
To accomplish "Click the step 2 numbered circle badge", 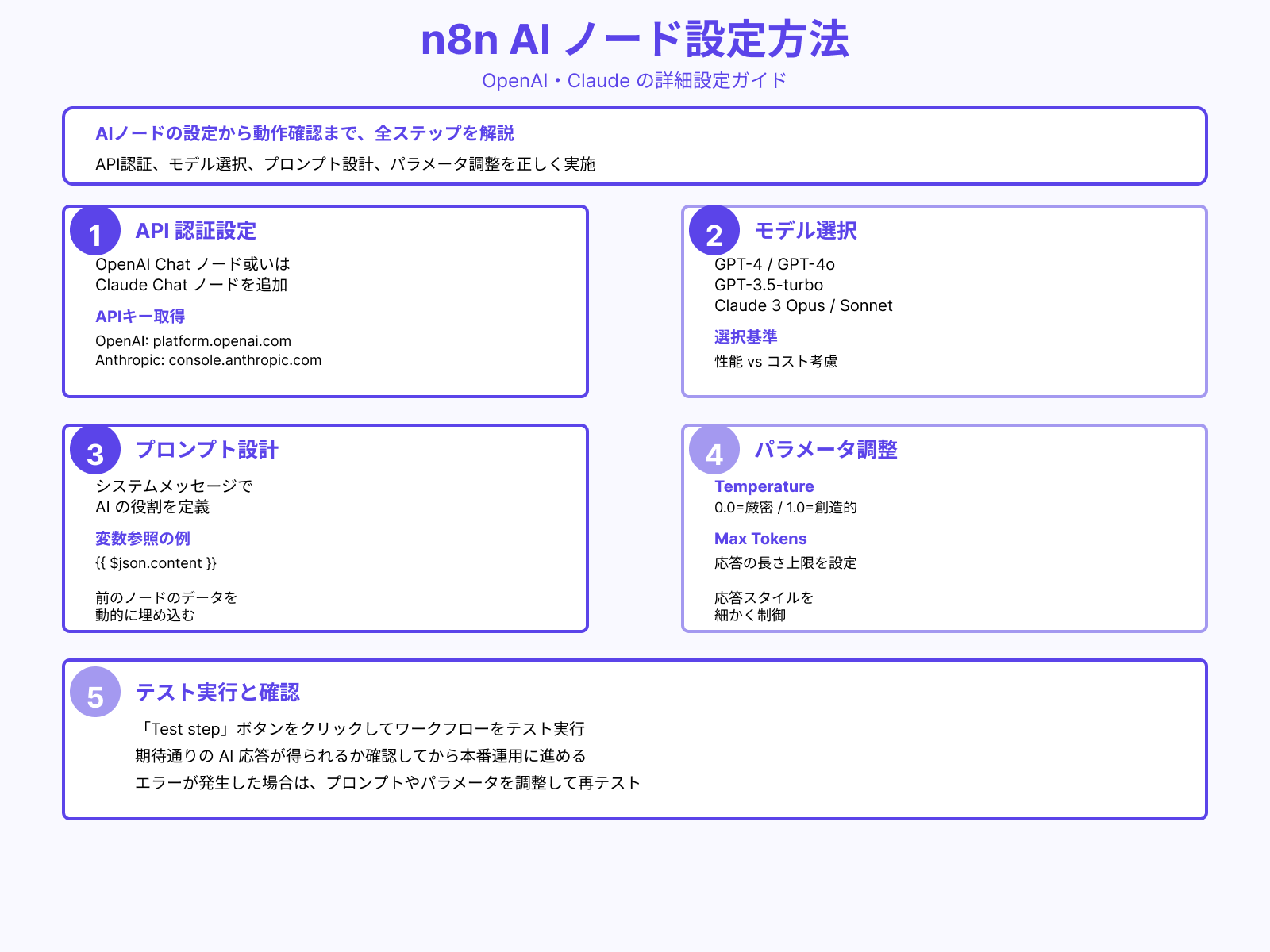I will (x=715, y=233).
